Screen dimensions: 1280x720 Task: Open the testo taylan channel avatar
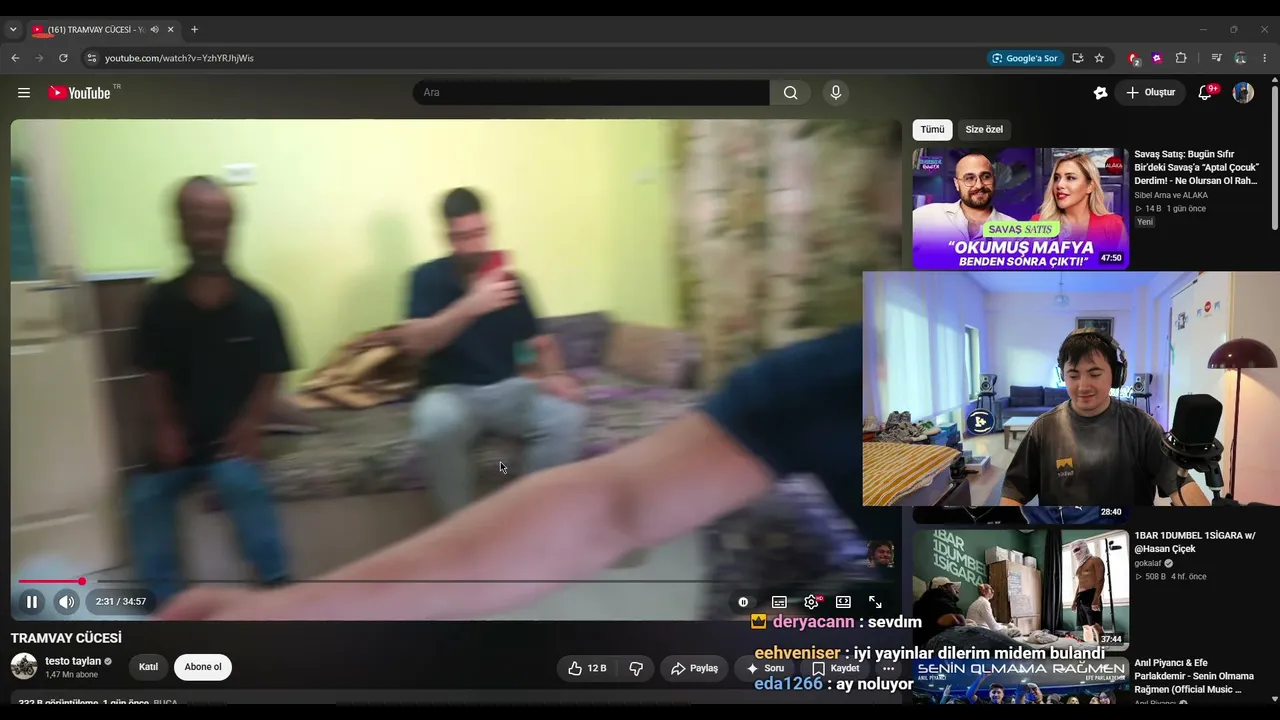[x=24, y=667]
